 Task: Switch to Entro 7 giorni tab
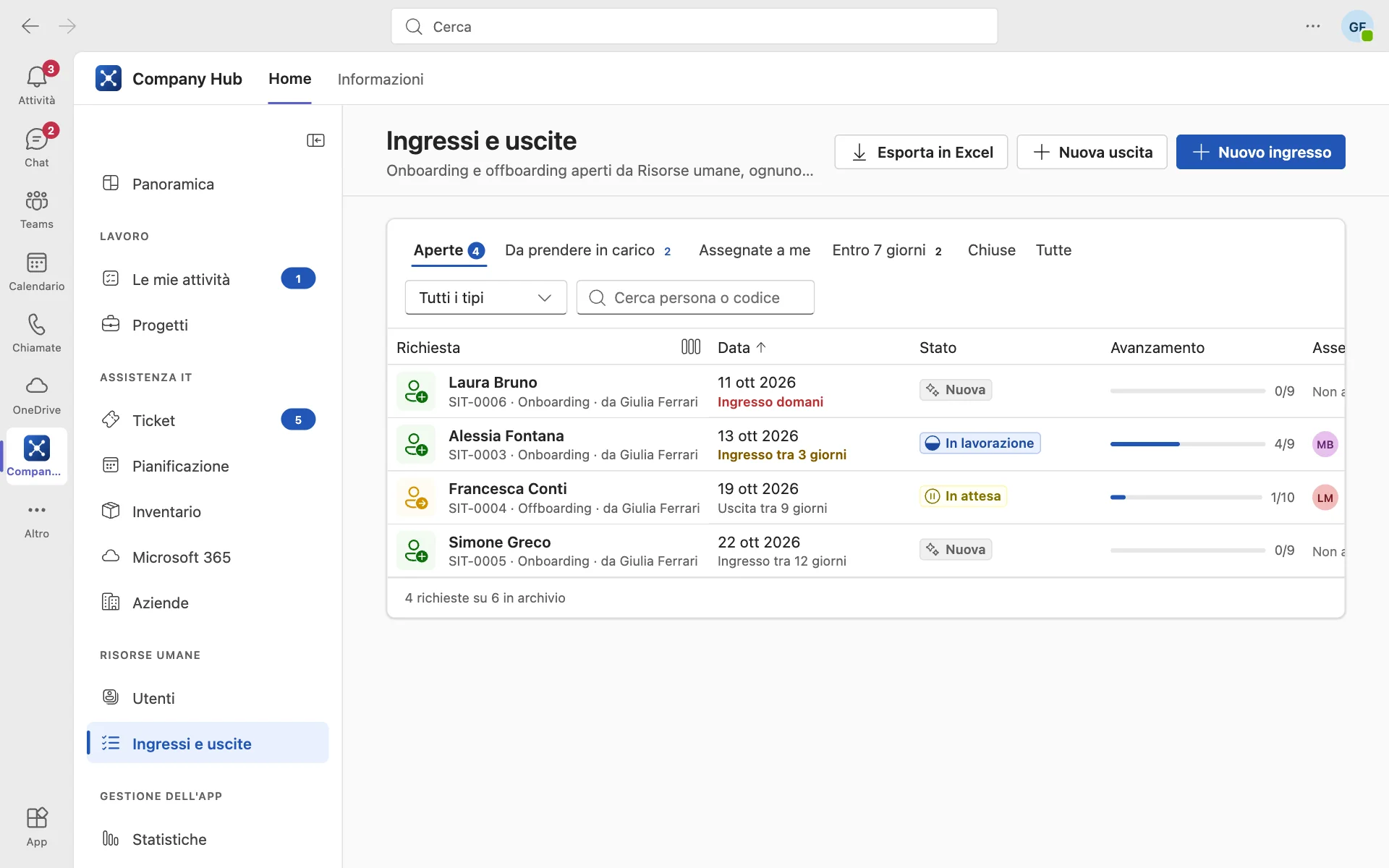tap(887, 250)
